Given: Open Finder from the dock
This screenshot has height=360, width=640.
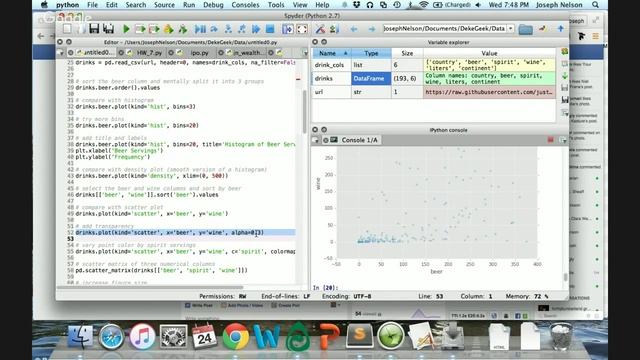Looking at the screenshot, I should click(x=80, y=336).
